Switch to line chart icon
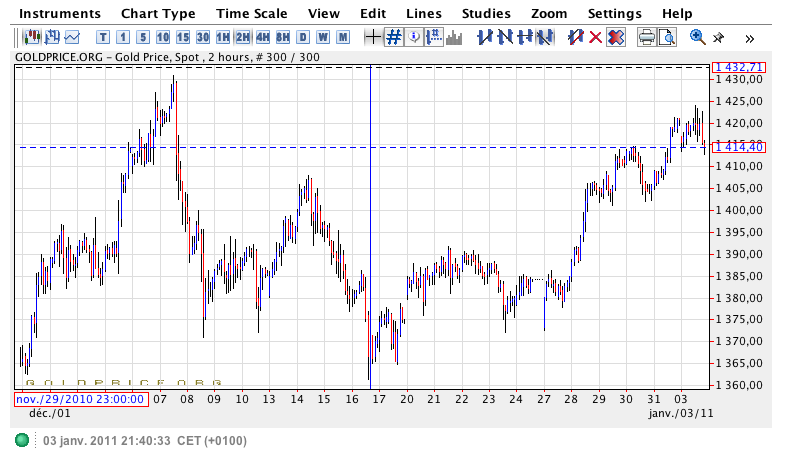Viewport: 796px width, 453px height. pos(72,38)
